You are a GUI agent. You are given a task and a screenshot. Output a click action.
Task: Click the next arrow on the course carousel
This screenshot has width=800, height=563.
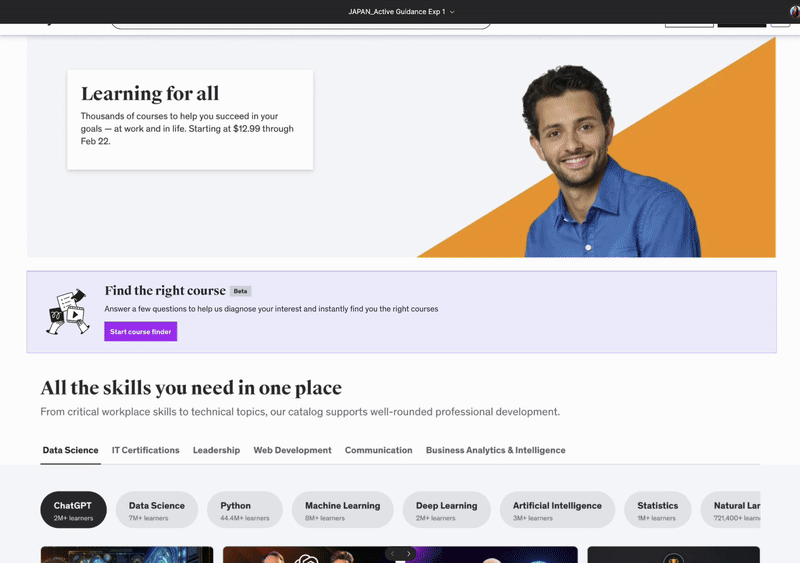[x=409, y=553]
